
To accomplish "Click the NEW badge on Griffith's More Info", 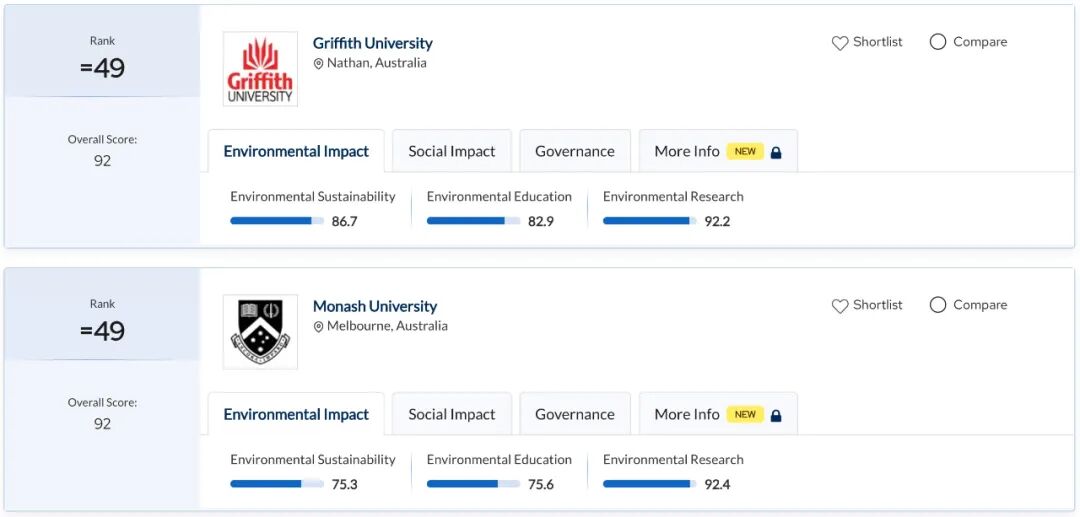I will (745, 152).
